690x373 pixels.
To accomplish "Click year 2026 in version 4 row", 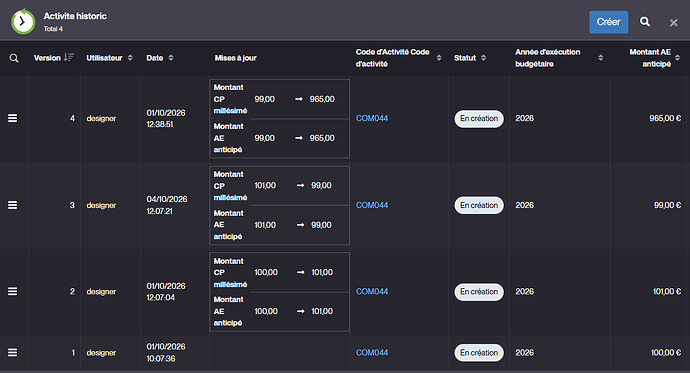I will pos(525,118).
